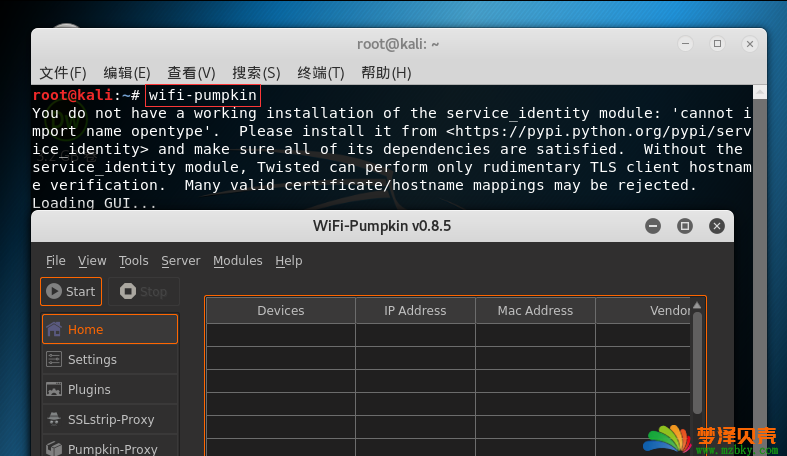Open the Server menu in WiFi-Pumpkin
This screenshot has height=456, width=787.
181,261
